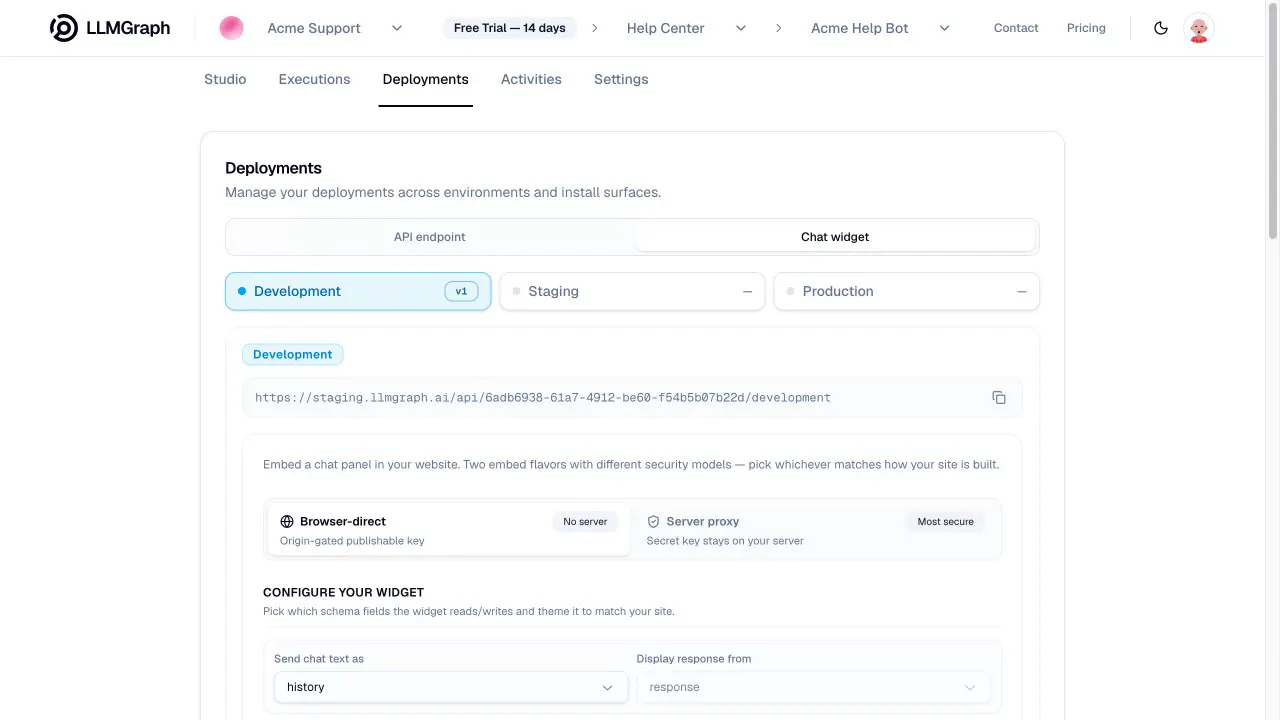
Task: Select the Chat widget segment
Action: pos(835,237)
